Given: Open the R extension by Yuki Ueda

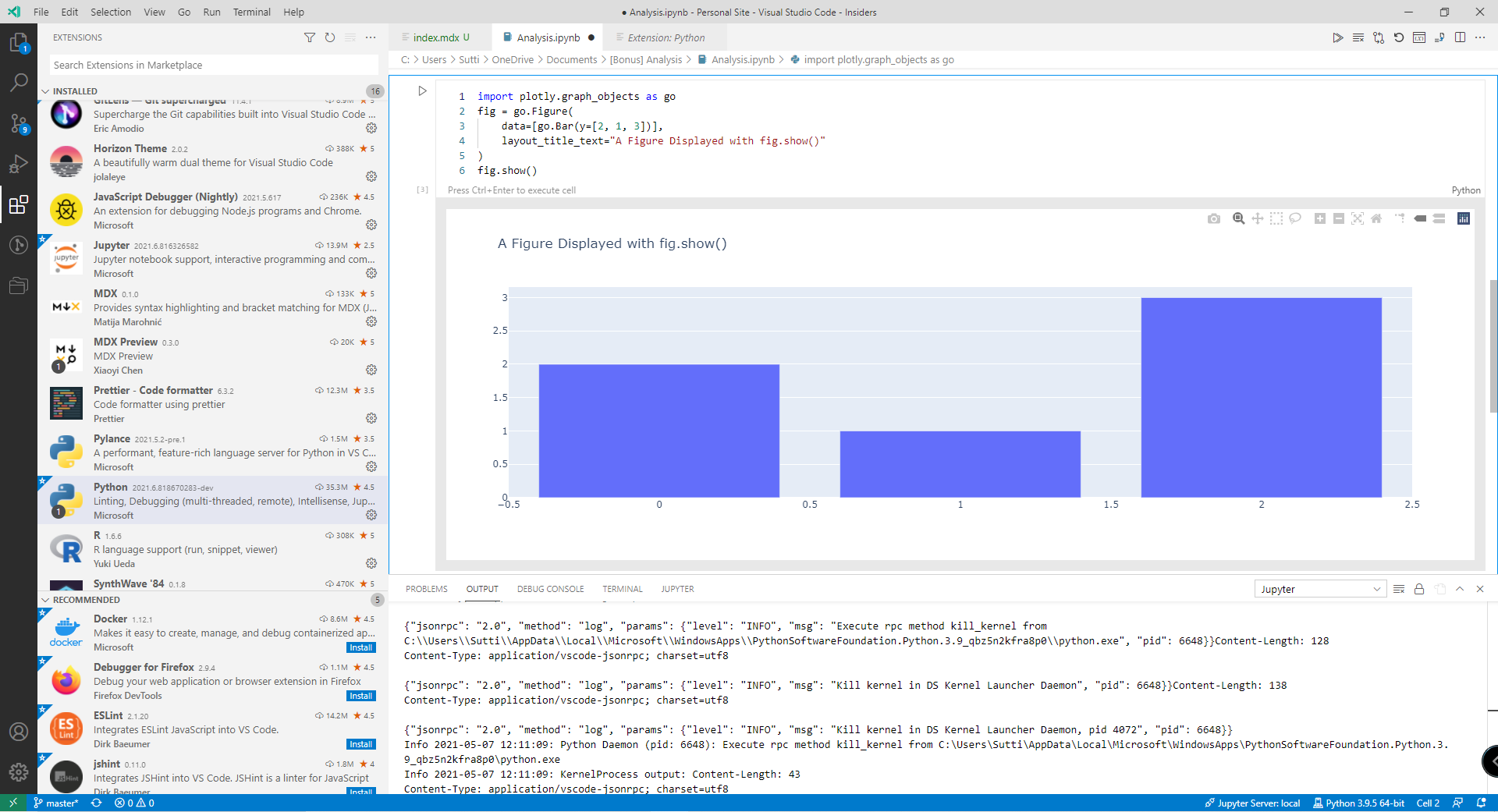Looking at the screenshot, I should [213, 549].
